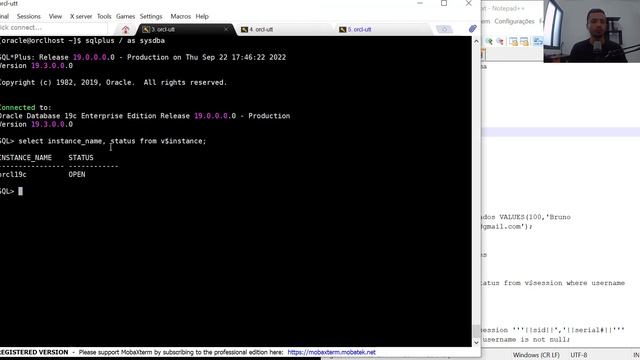Viewport: 640px width, 360px height.
Task: Open the Settings menu
Action: (x=151, y=16)
